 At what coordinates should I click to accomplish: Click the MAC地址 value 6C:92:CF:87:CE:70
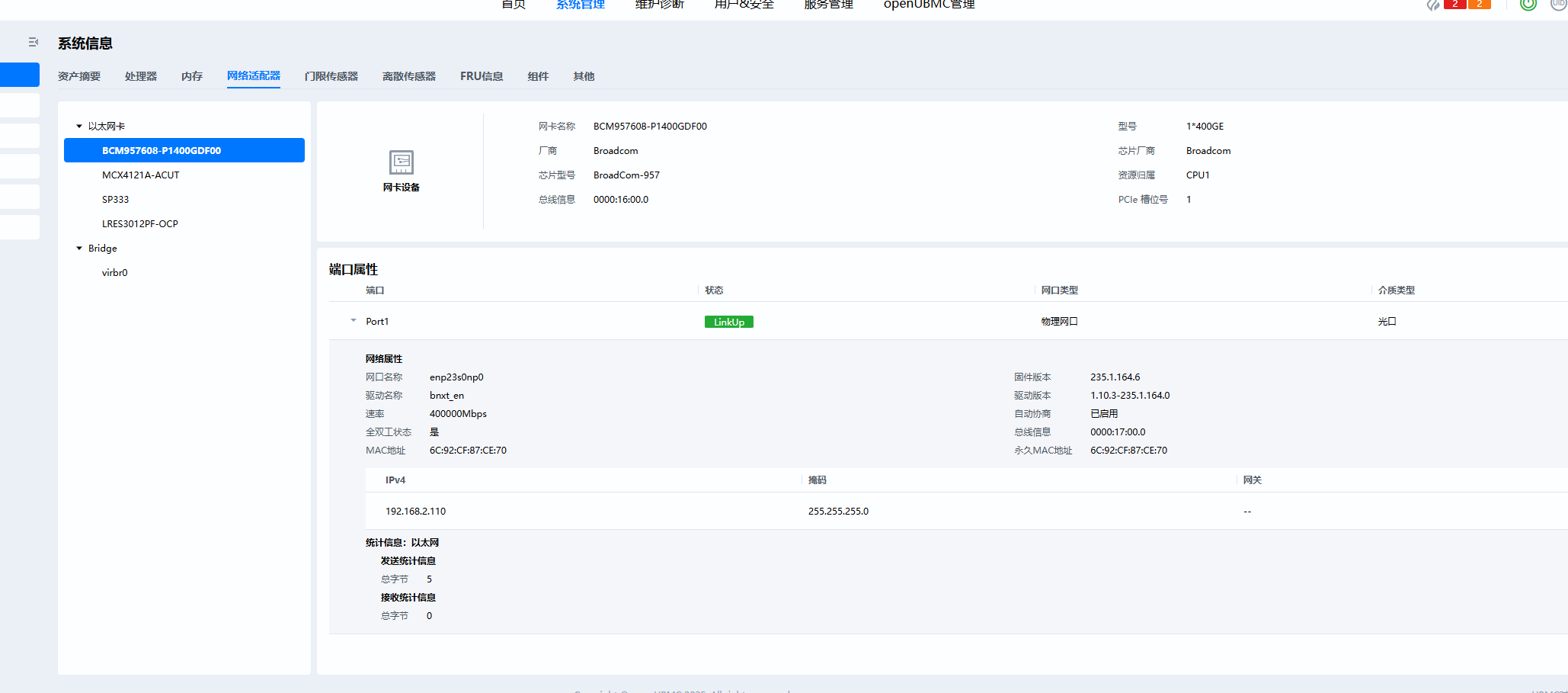[469, 451]
